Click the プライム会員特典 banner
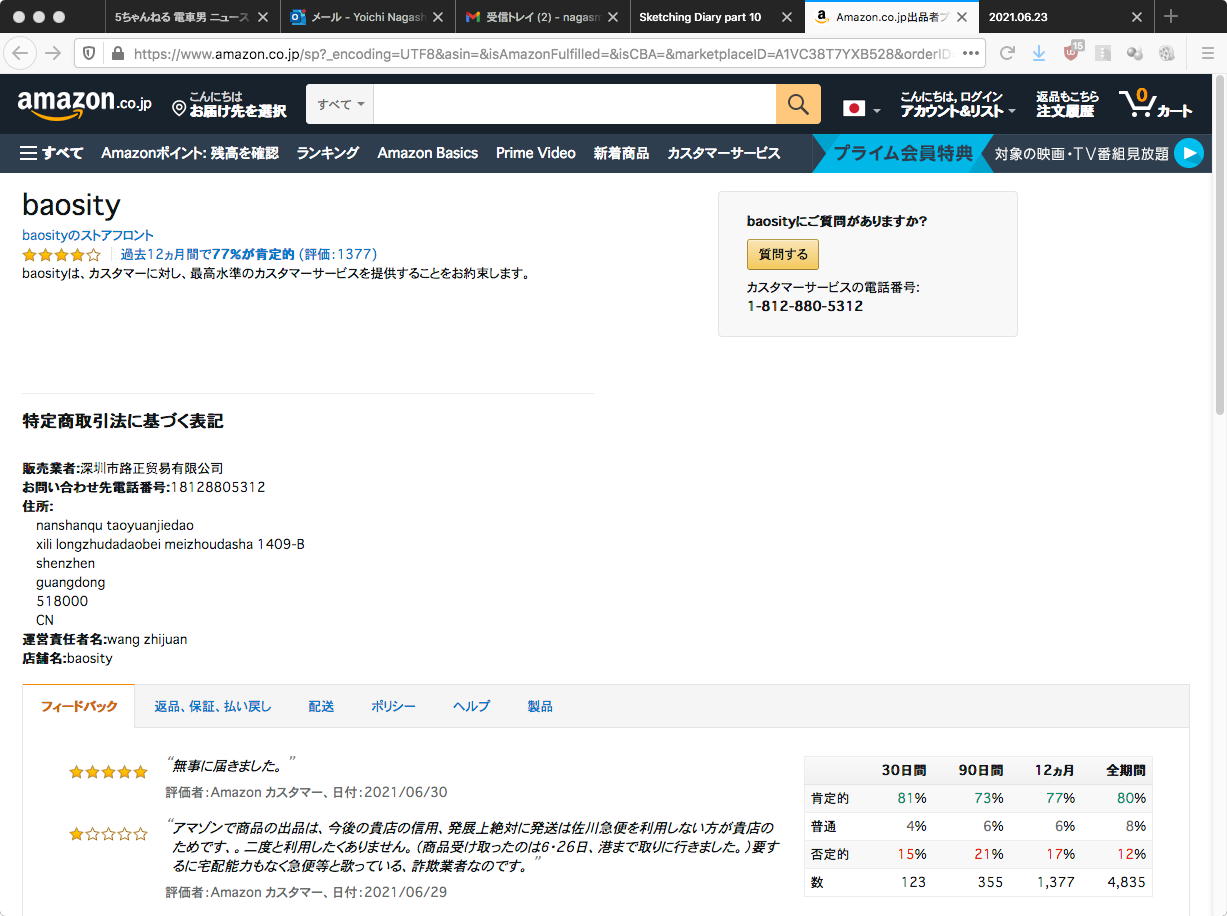Viewport: 1227px width, 916px height. point(903,153)
